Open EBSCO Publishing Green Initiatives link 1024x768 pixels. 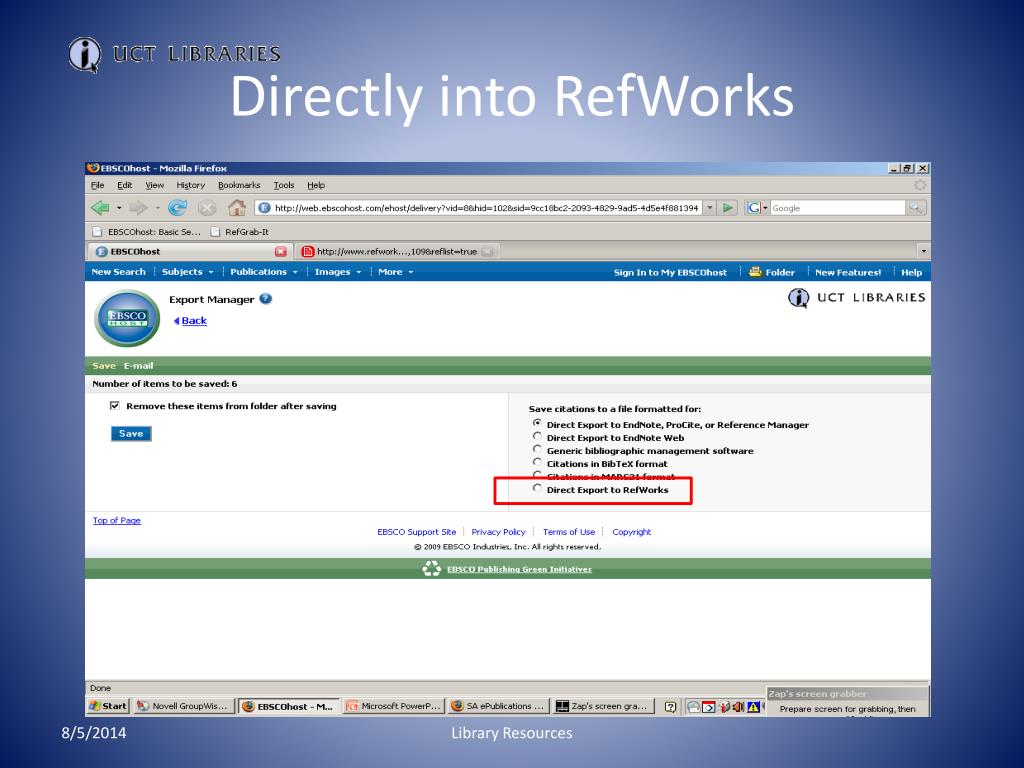point(519,569)
